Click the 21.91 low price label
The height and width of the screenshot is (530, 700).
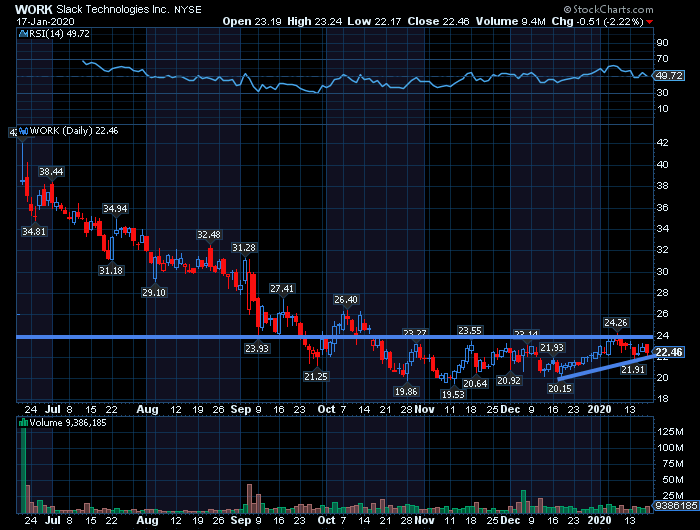pyautogui.click(x=633, y=369)
